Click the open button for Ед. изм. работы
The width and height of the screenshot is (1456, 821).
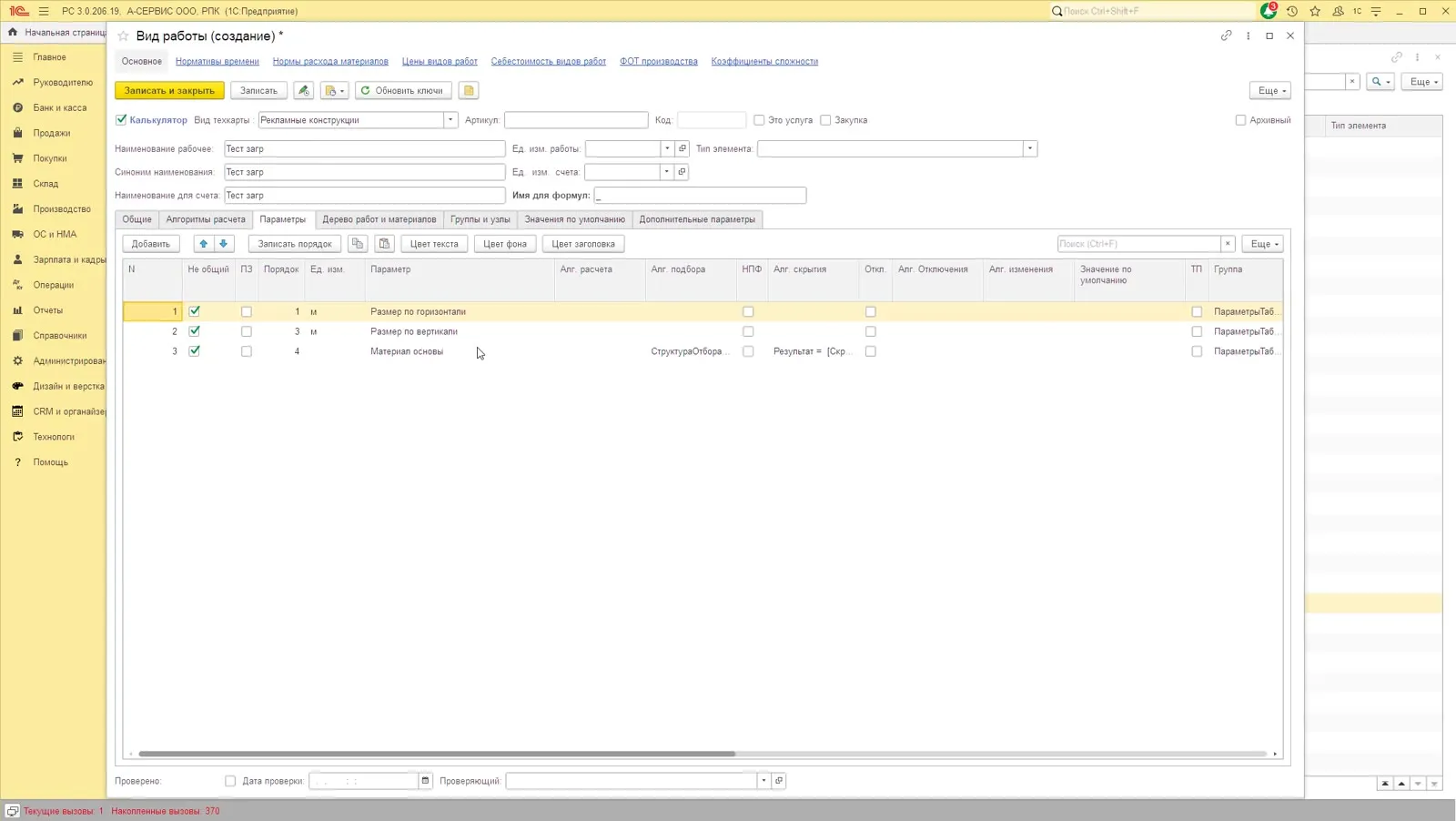pos(682,148)
